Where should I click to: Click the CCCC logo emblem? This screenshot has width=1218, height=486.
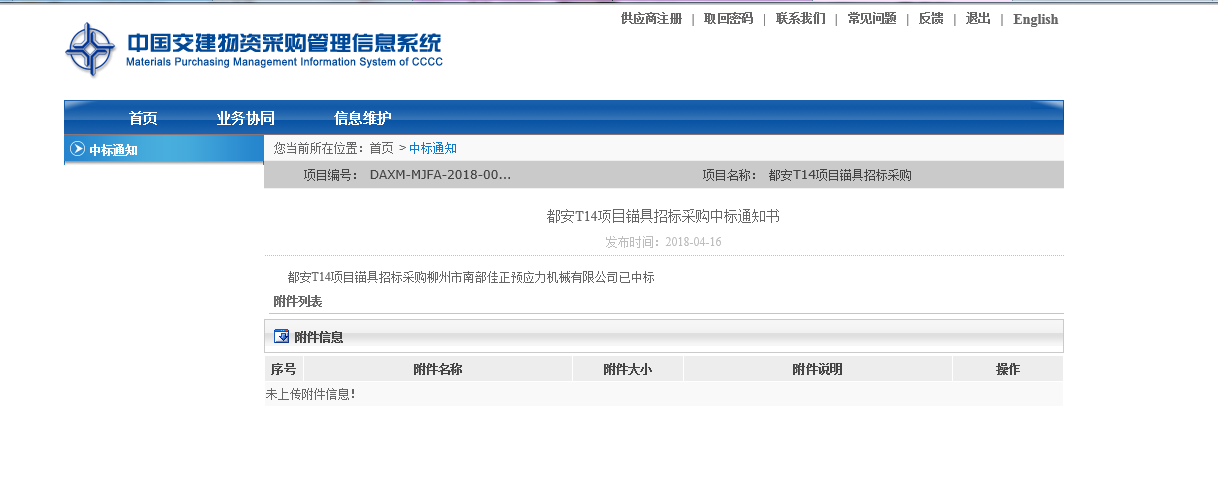click(90, 49)
